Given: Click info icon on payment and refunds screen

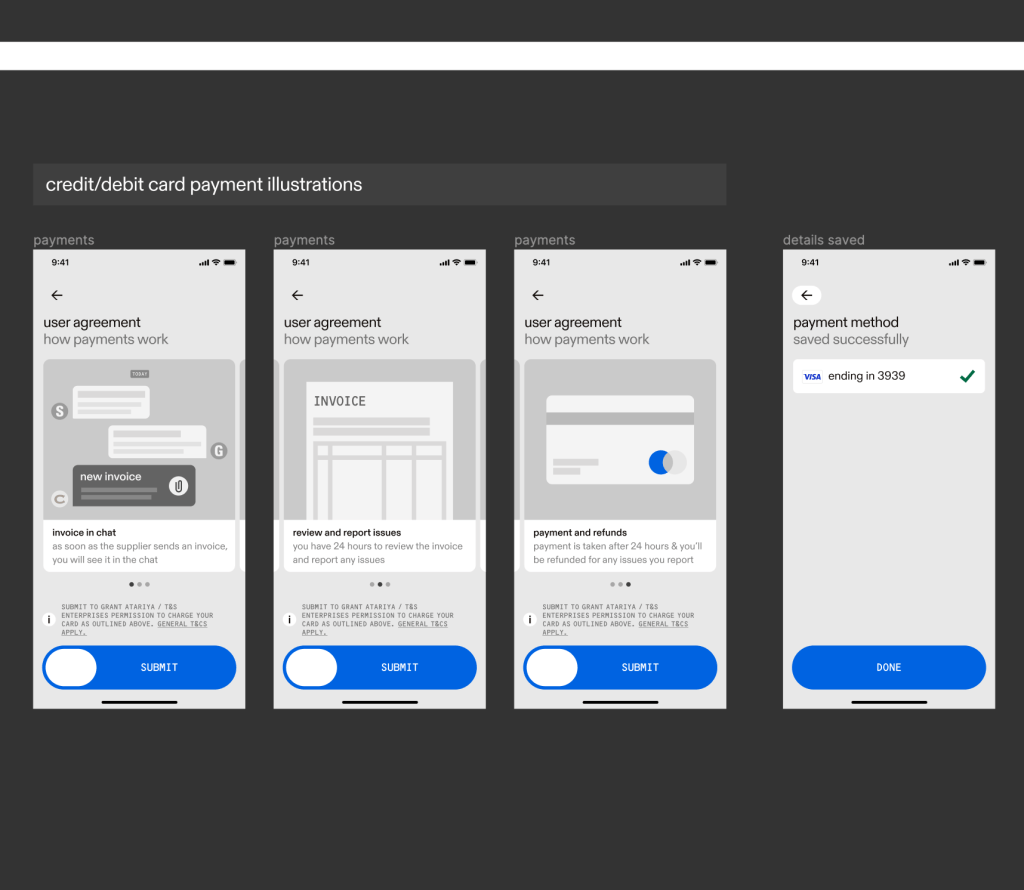Looking at the screenshot, I should coord(530,620).
